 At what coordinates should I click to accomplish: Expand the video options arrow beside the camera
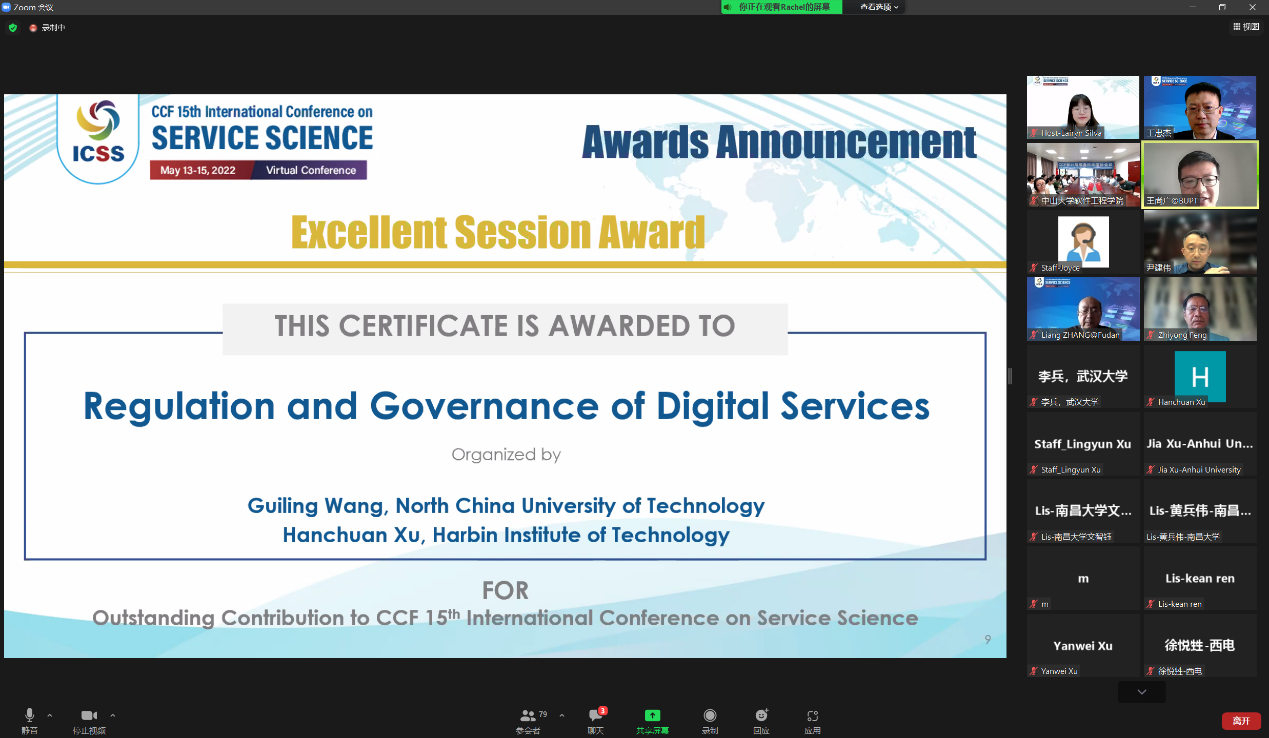112,715
